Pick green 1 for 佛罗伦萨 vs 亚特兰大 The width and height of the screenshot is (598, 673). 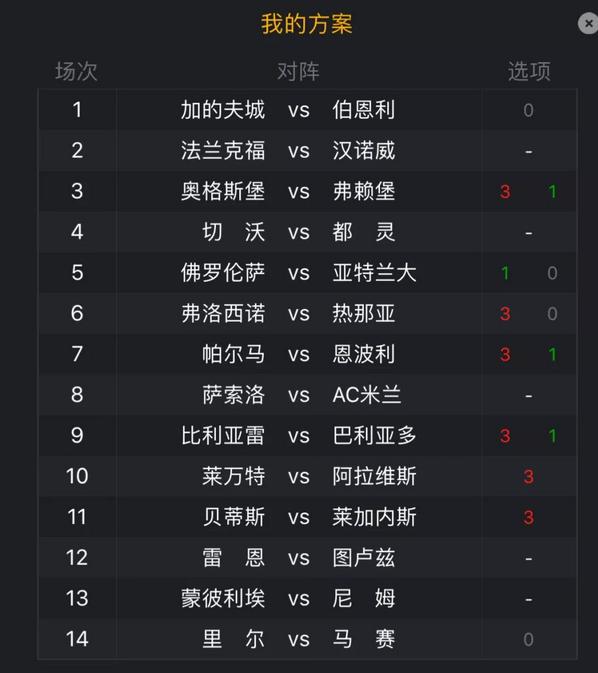point(505,273)
